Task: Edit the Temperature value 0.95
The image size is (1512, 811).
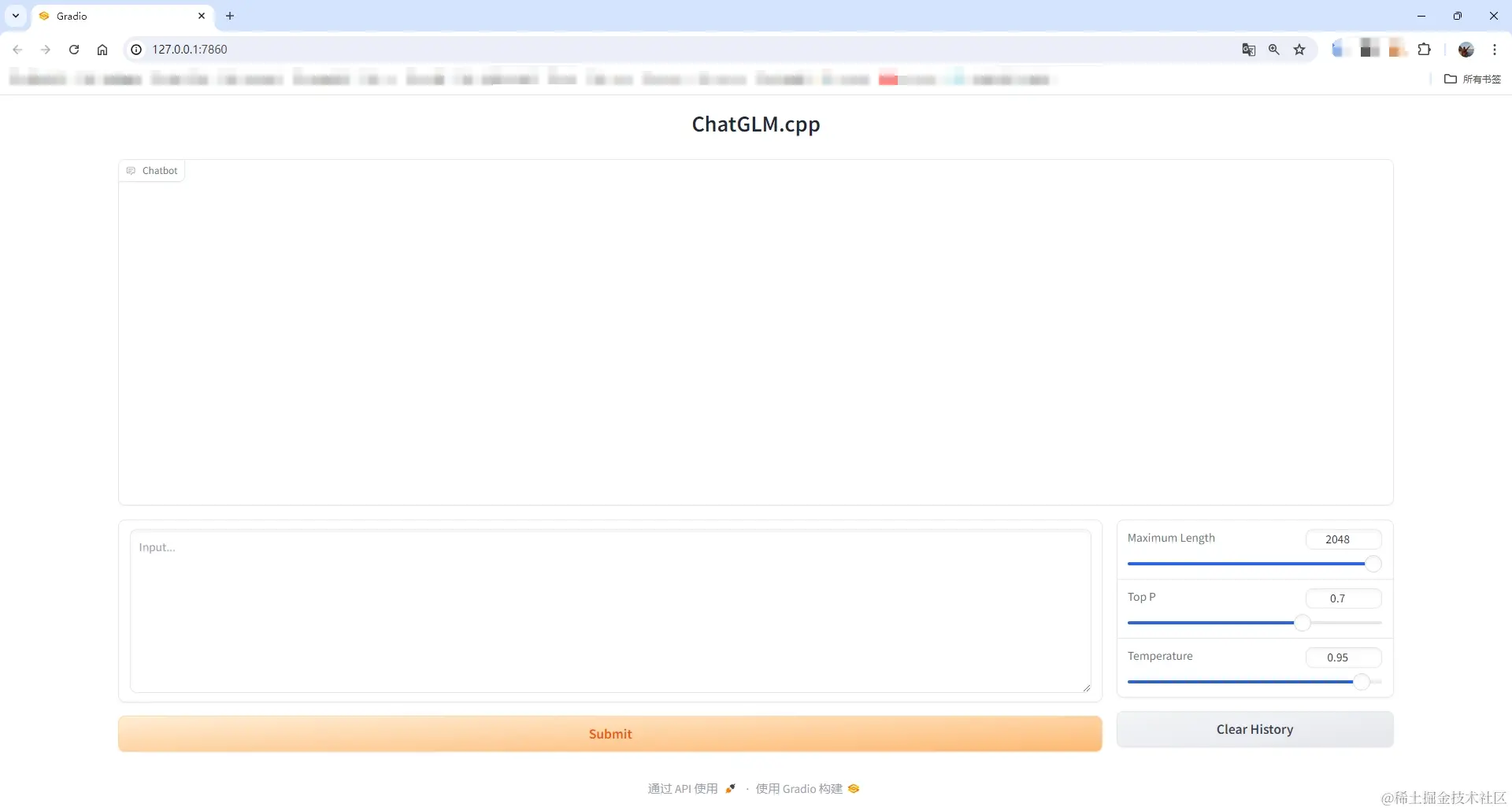Action: point(1343,657)
